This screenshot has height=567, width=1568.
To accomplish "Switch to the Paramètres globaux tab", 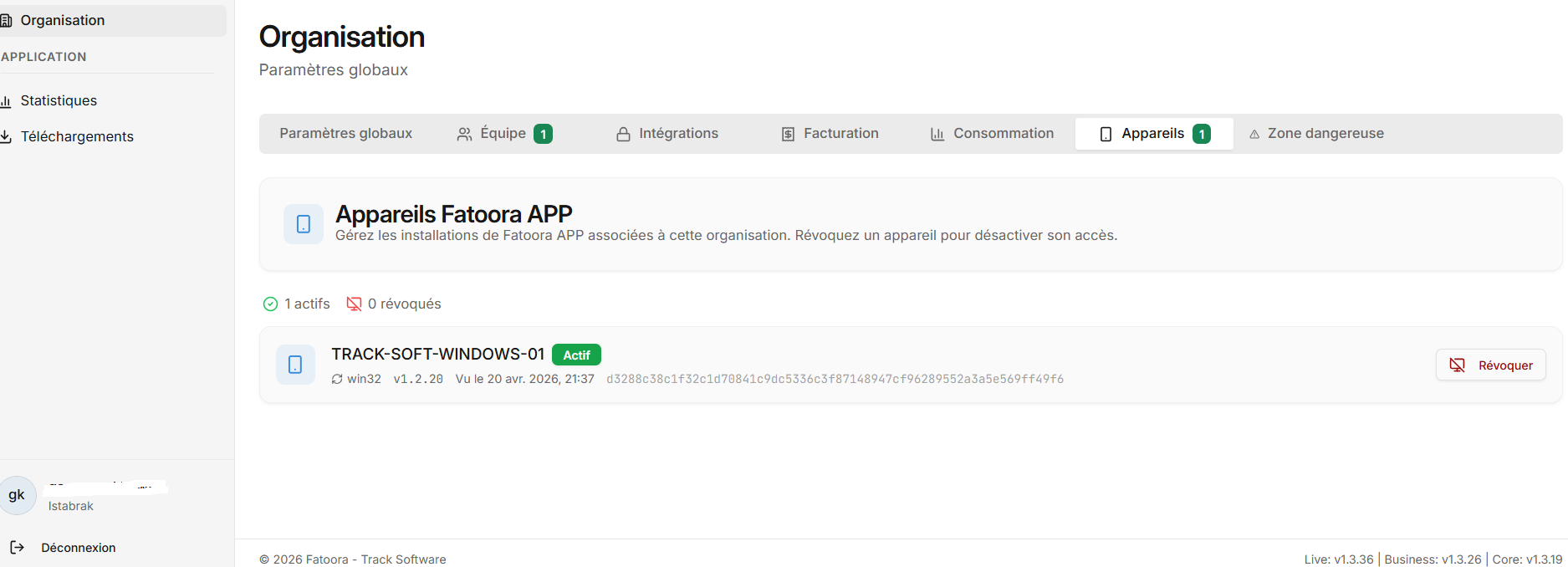I will (345, 133).
